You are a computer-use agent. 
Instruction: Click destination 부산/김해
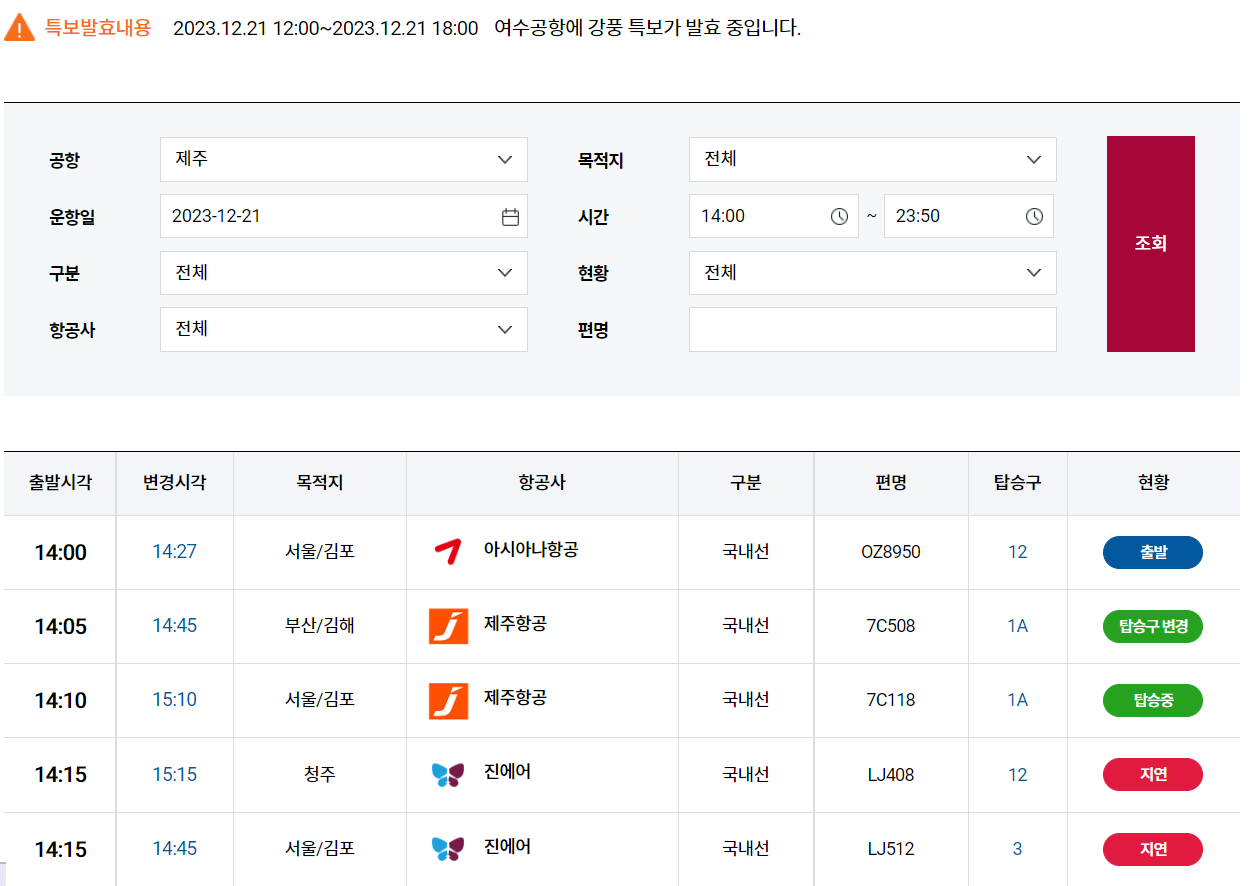coord(320,626)
